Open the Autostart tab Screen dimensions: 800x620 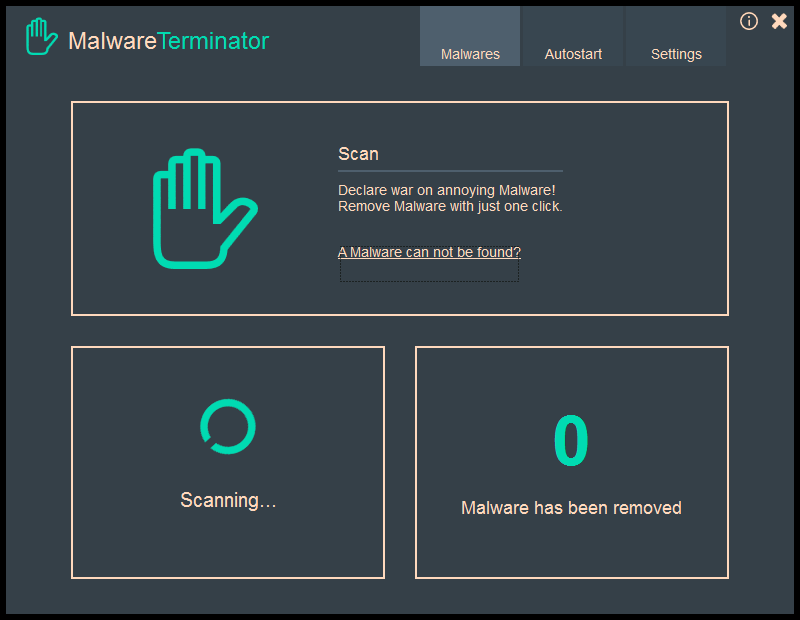pos(573,54)
